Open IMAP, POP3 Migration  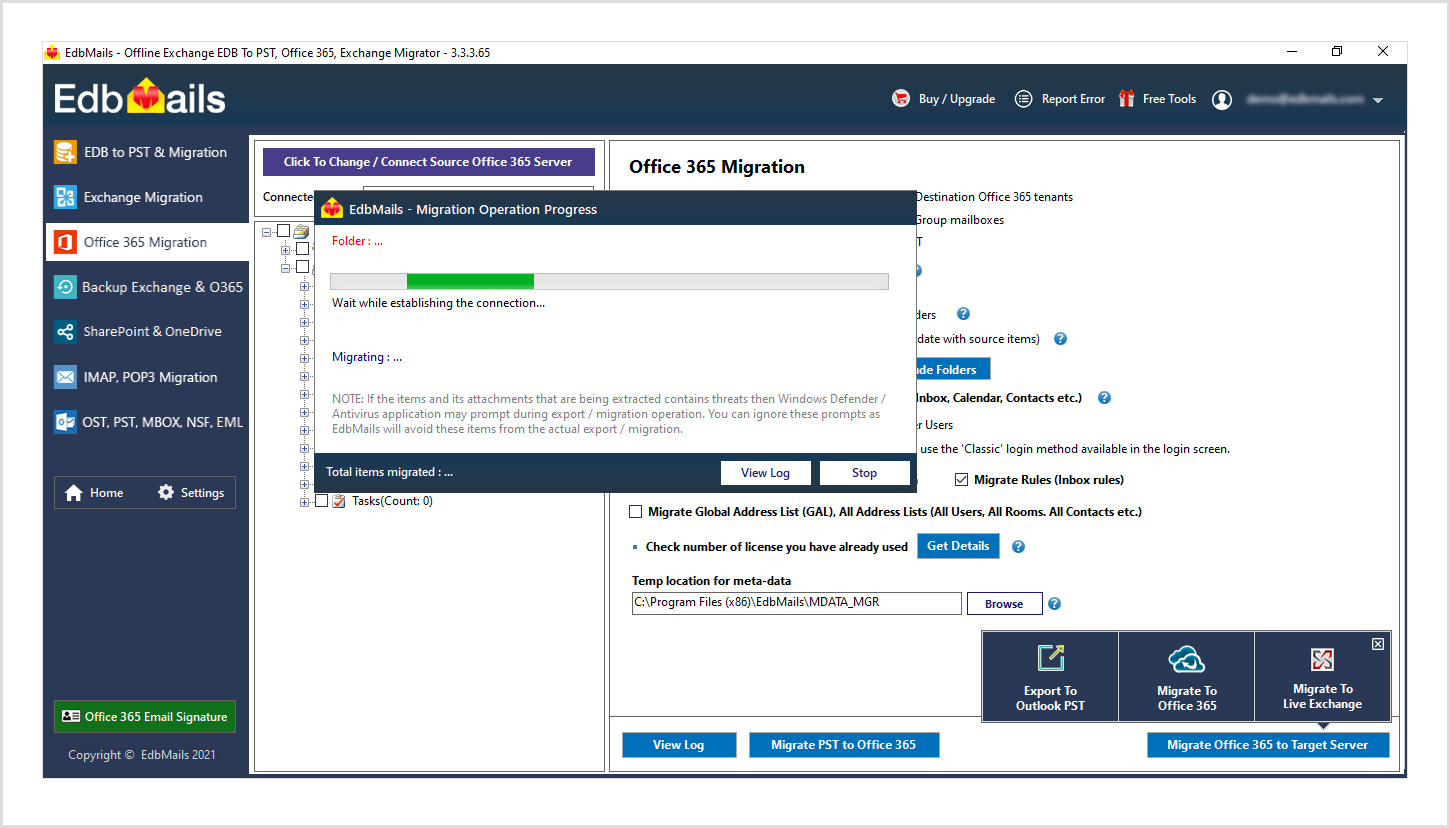pos(147,377)
